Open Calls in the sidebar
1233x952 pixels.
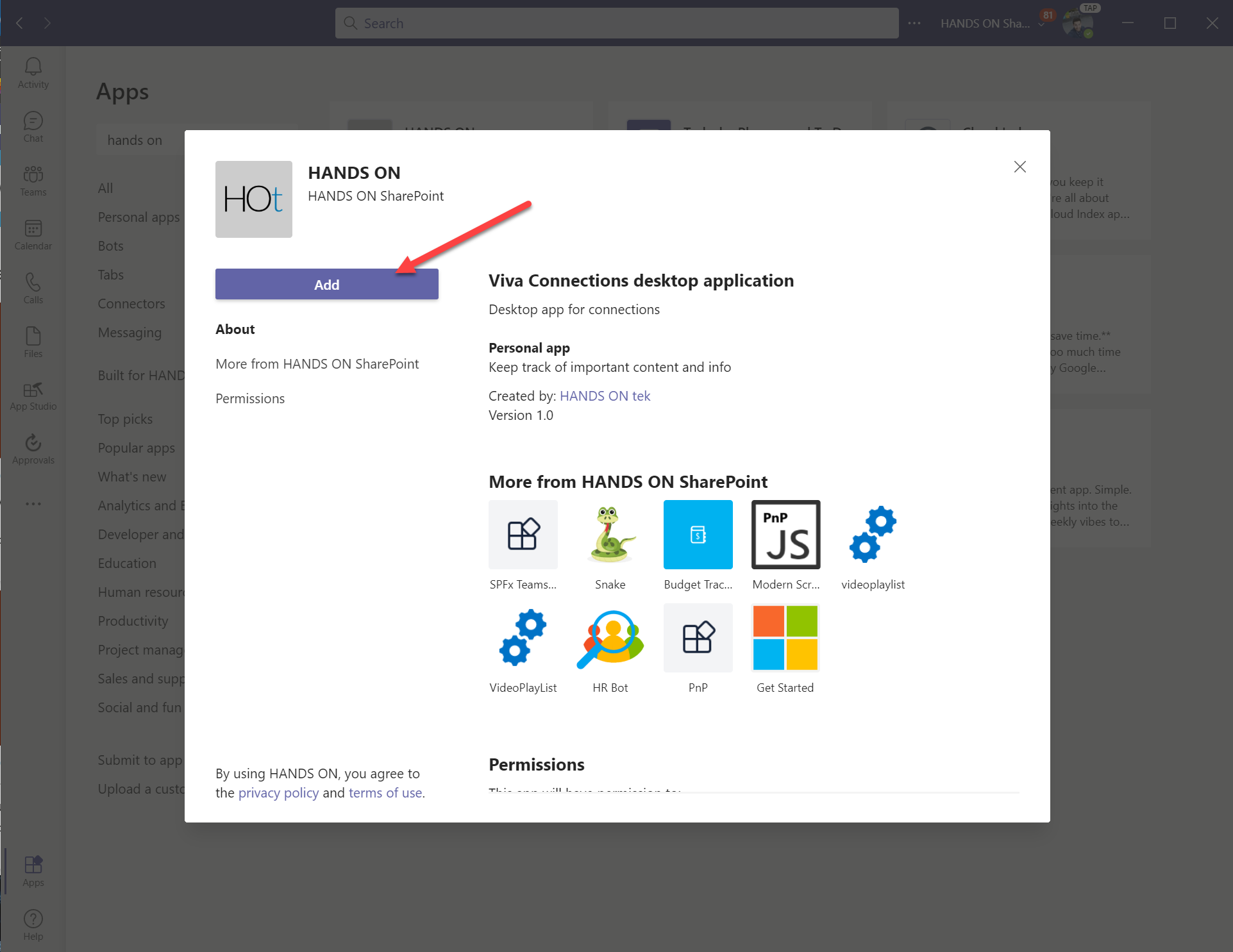pos(33,288)
